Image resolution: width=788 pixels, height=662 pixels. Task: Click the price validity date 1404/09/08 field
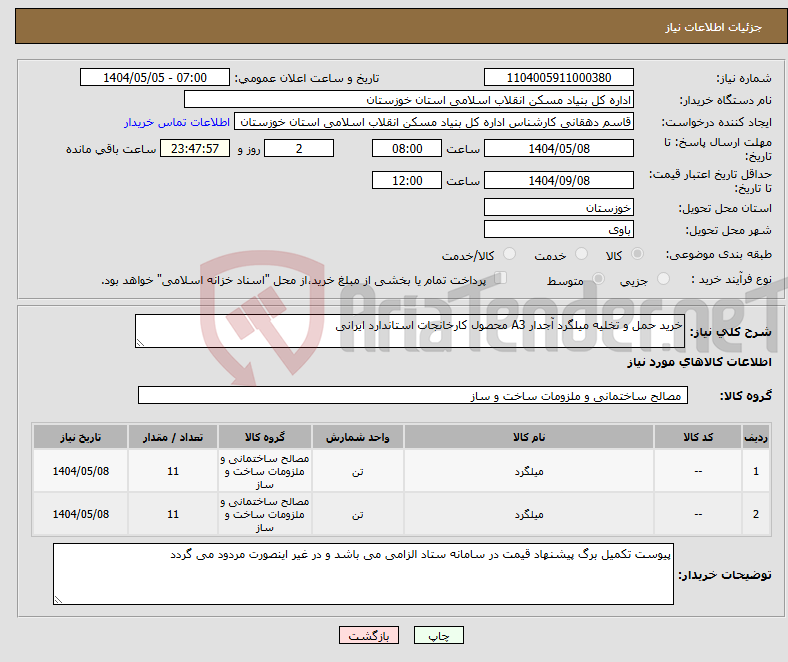point(558,181)
